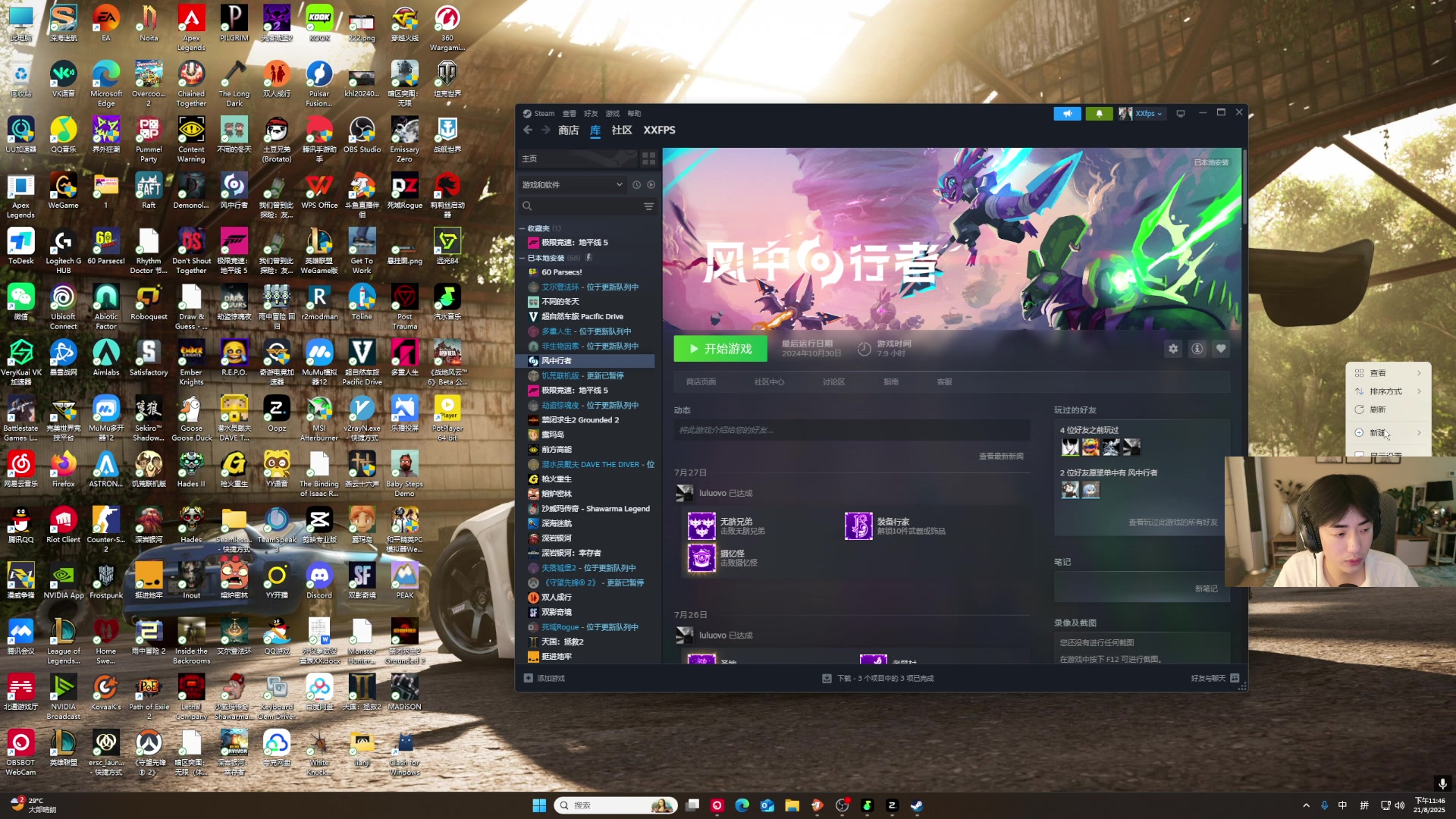Select 60 Parsecs! in library list

tap(561, 272)
